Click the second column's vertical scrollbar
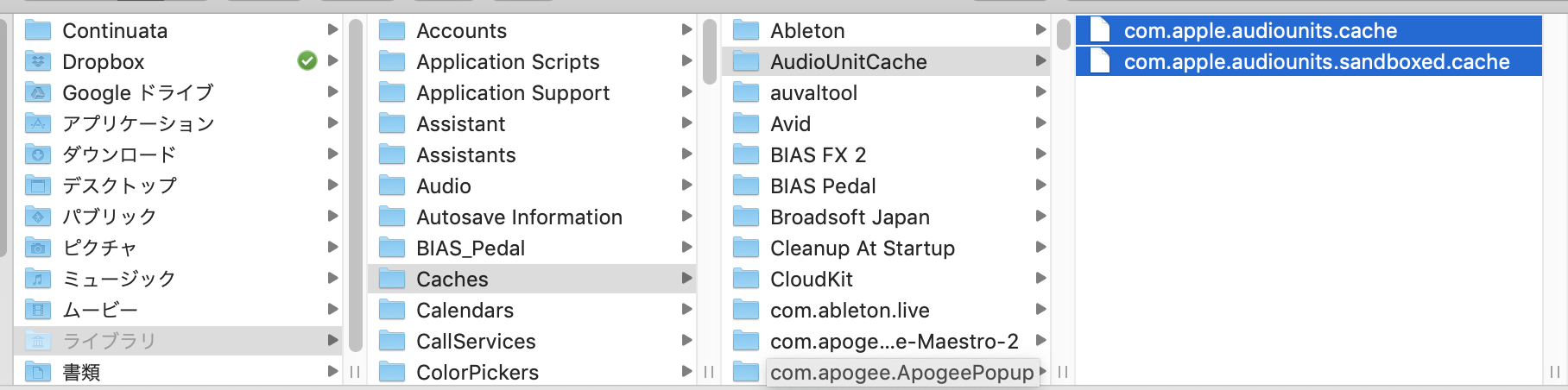This screenshot has height=390, width=1568. pyautogui.click(x=710, y=52)
